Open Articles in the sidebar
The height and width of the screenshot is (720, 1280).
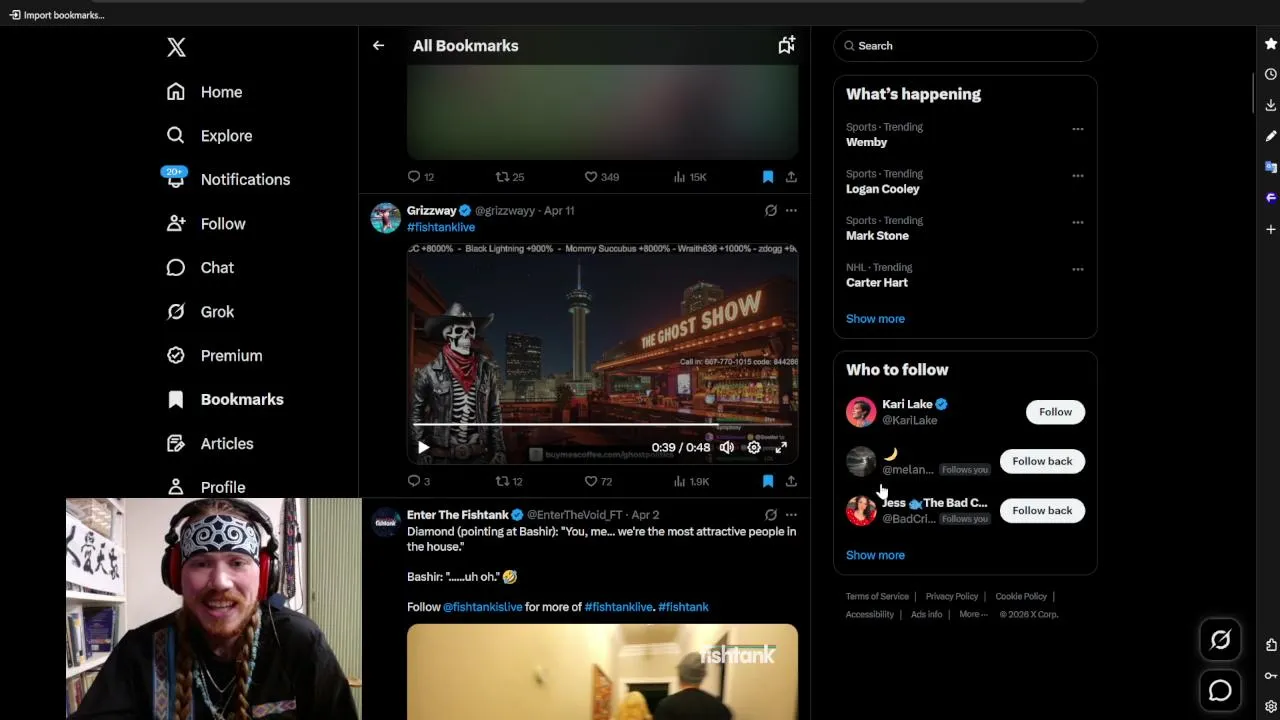click(210, 444)
